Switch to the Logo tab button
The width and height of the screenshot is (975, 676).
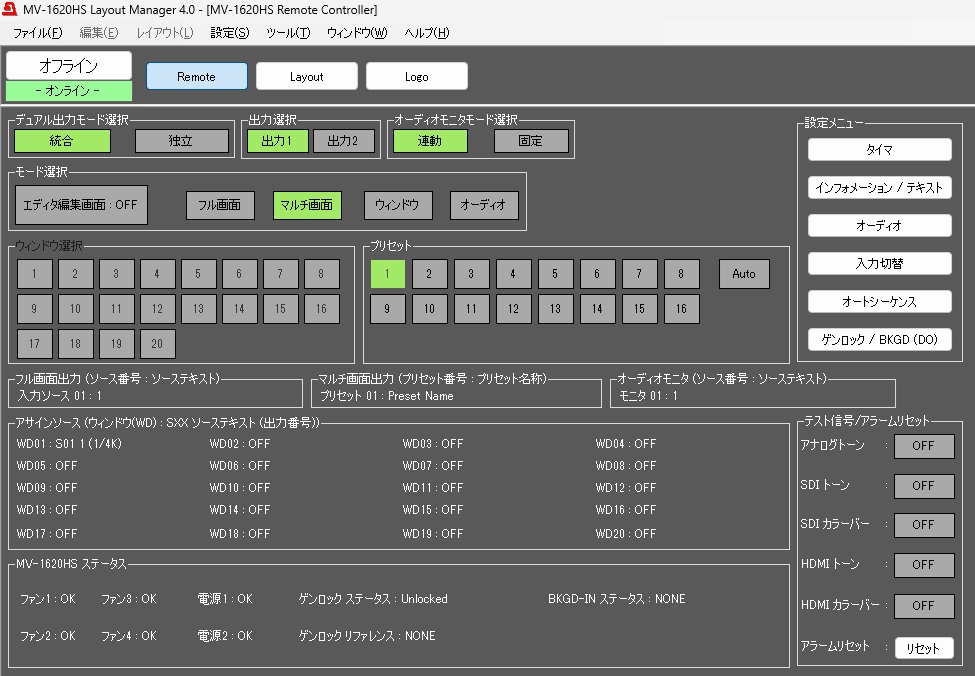point(417,77)
